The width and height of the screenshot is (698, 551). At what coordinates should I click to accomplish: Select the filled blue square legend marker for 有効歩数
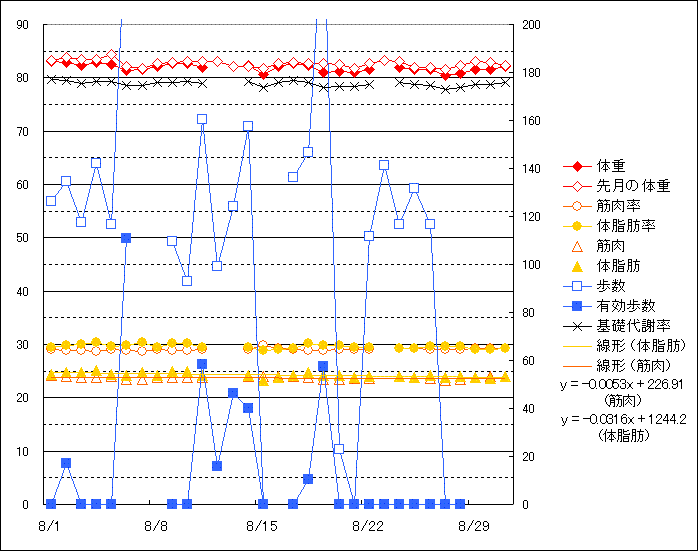click(577, 306)
